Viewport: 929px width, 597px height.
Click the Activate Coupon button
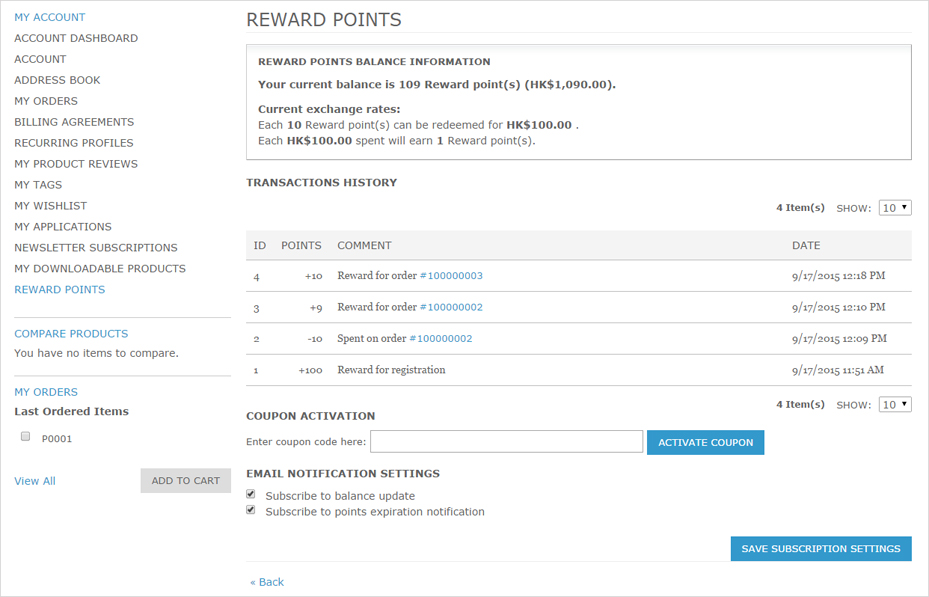[x=705, y=442]
